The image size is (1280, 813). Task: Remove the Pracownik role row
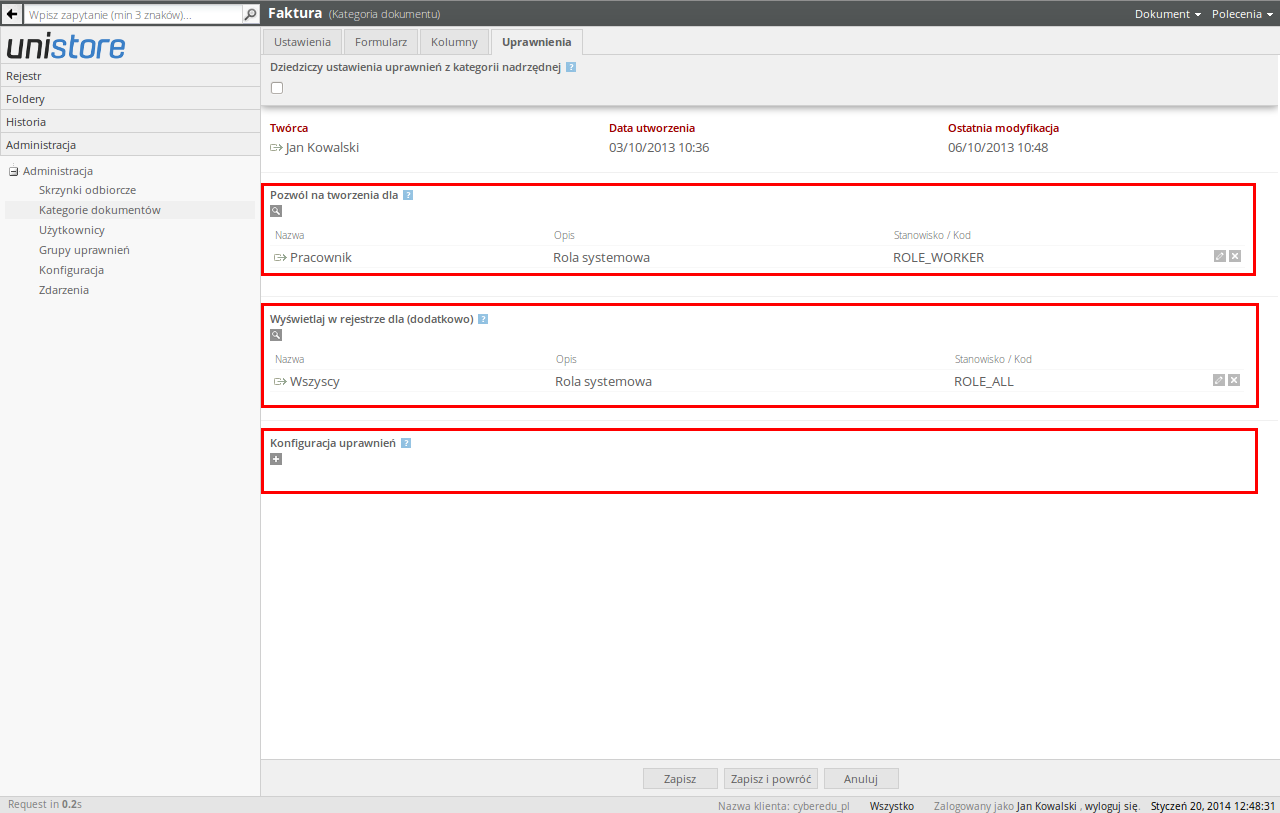tap(1235, 257)
